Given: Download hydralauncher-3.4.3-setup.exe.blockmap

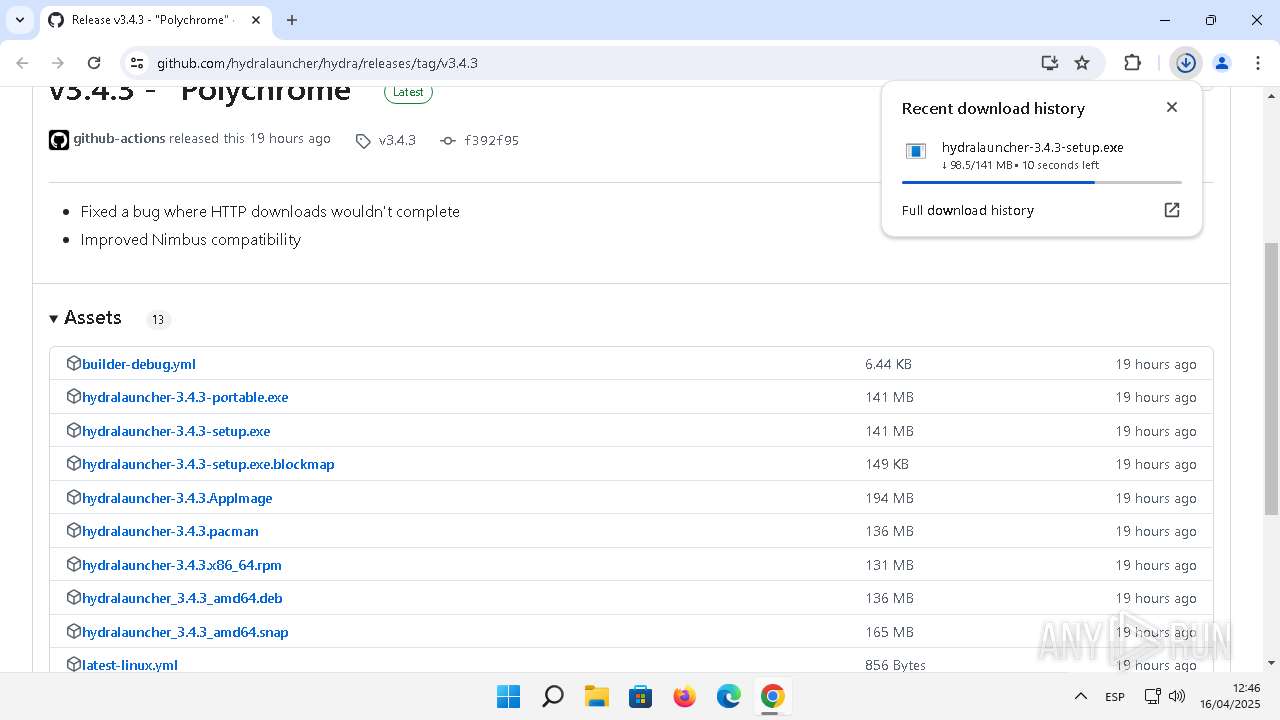Looking at the screenshot, I should (x=208, y=464).
